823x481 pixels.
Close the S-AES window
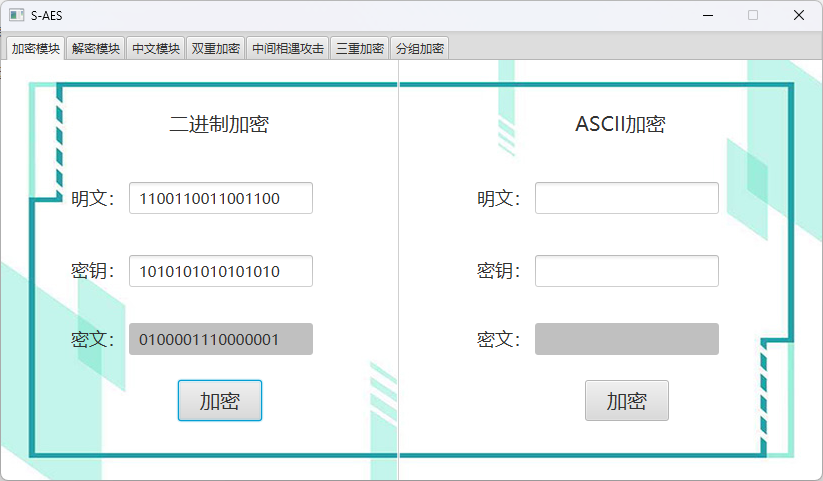click(x=798, y=15)
